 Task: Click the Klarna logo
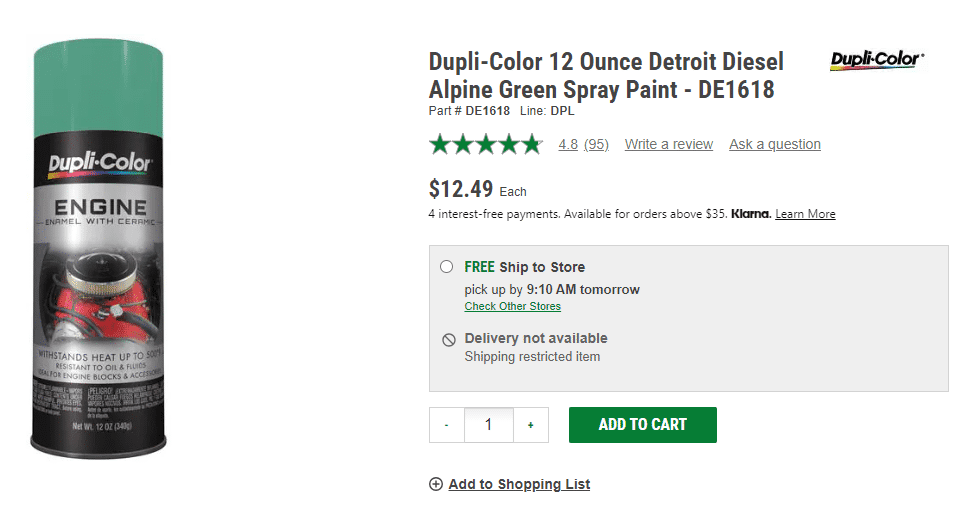[x=751, y=214]
